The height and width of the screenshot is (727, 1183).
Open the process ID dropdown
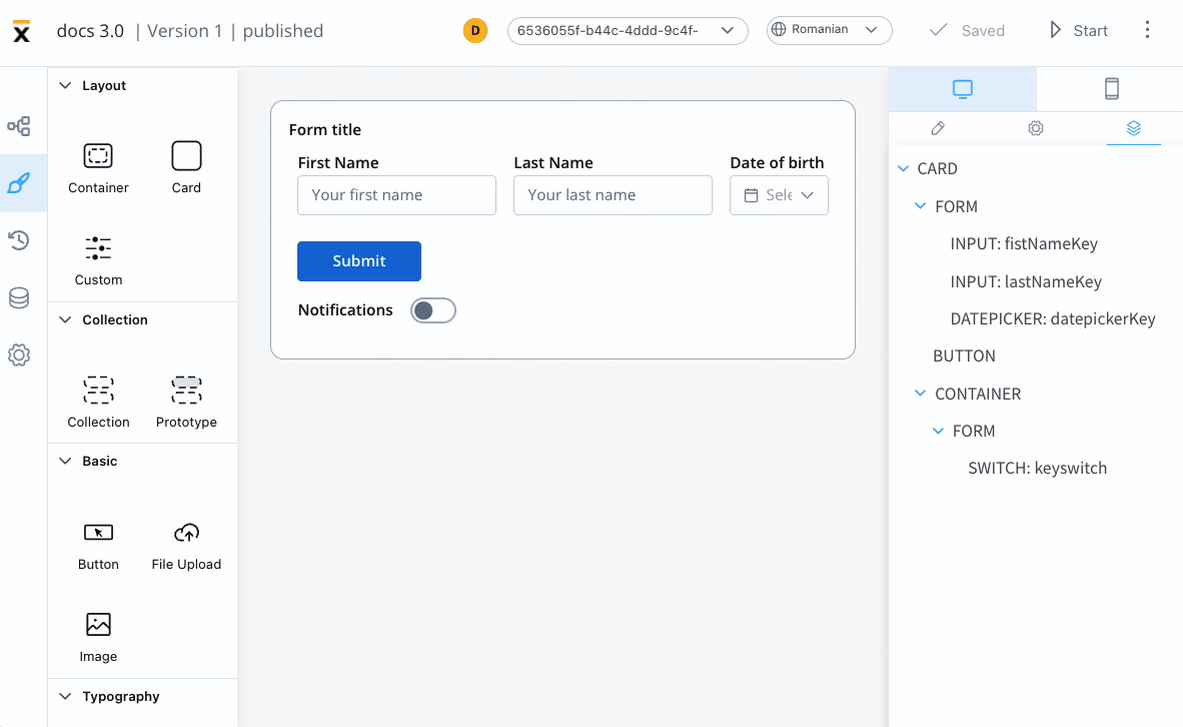[628, 31]
